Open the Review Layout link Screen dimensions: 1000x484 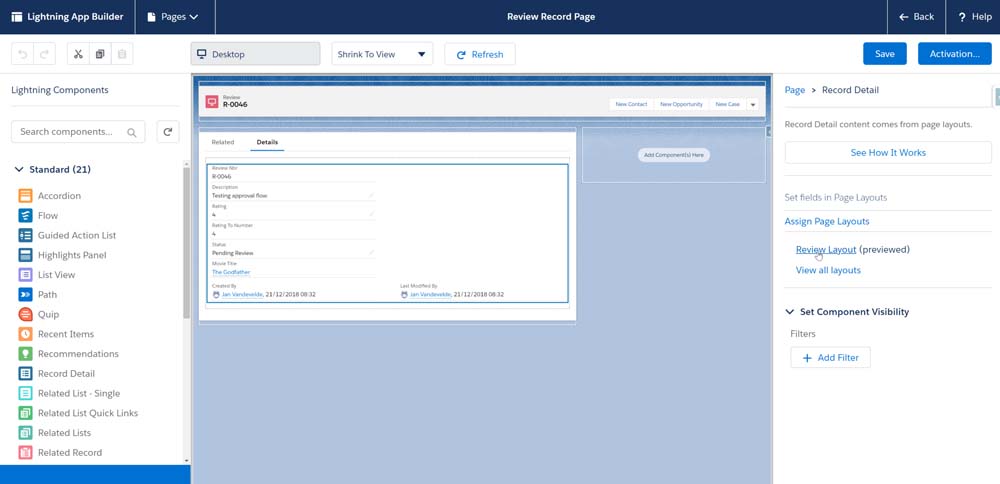pos(825,249)
